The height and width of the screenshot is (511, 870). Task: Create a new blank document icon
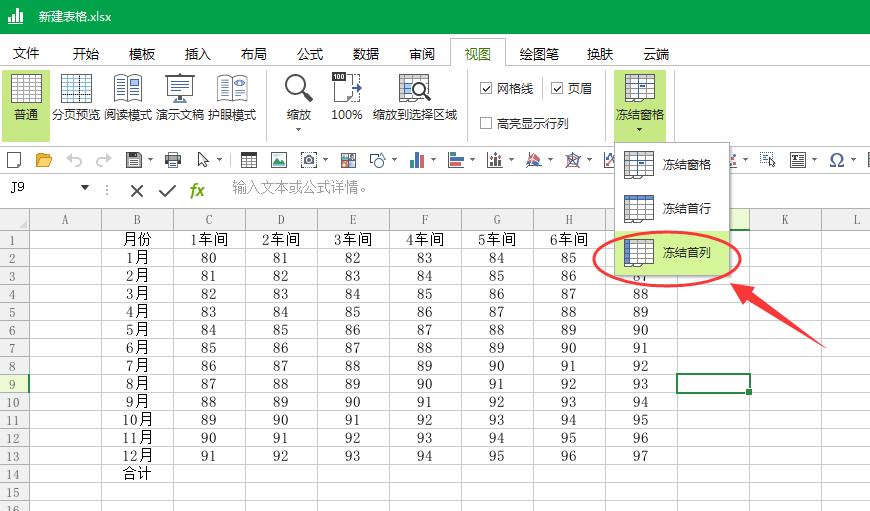pyautogui.click(x=14, y=160)
